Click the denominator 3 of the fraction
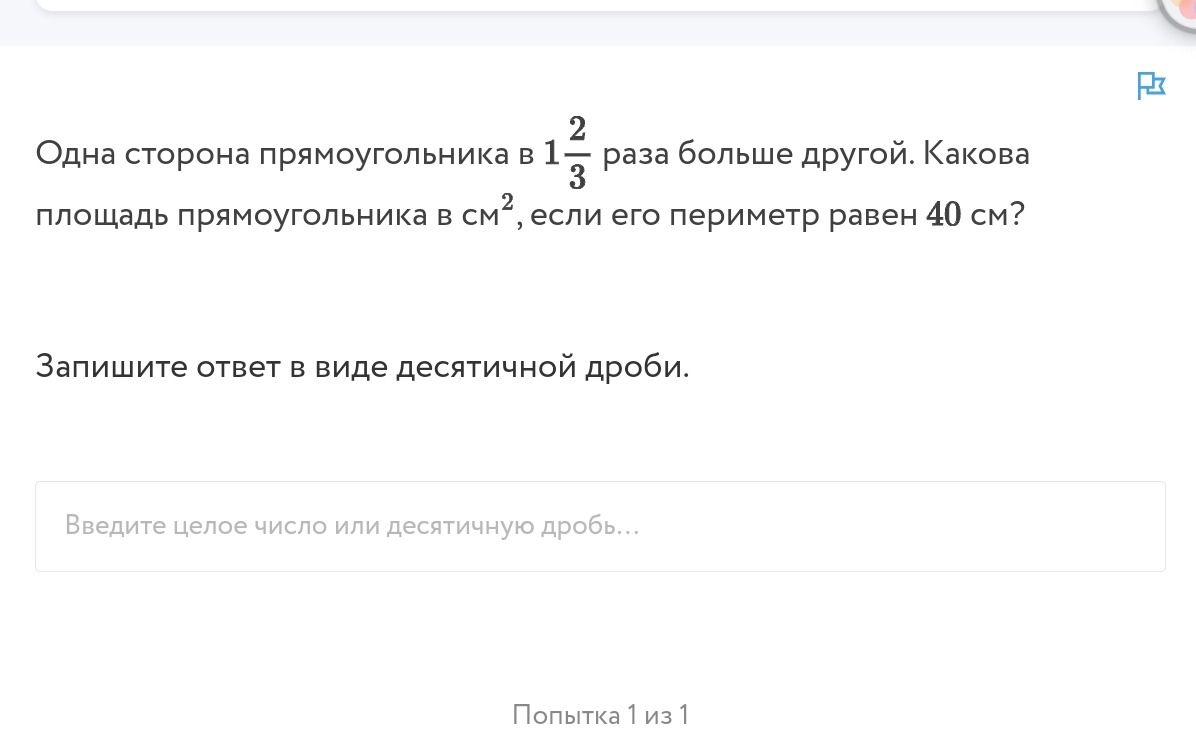 tap(577, 177)
